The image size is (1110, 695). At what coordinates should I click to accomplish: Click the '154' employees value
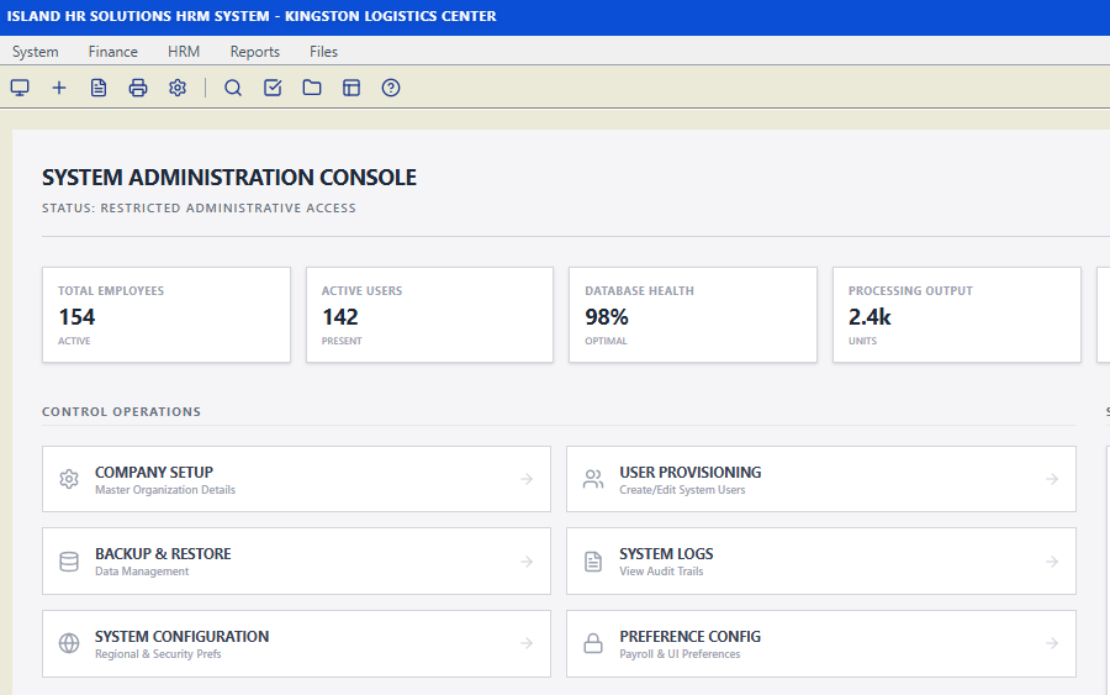click(76, 317)
